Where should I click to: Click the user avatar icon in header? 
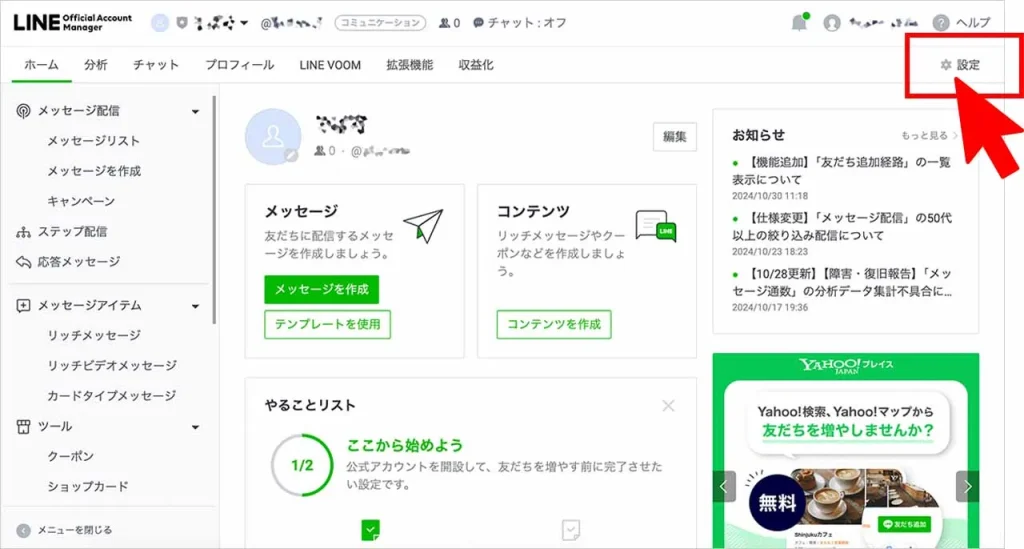click(x=831, y=23)
